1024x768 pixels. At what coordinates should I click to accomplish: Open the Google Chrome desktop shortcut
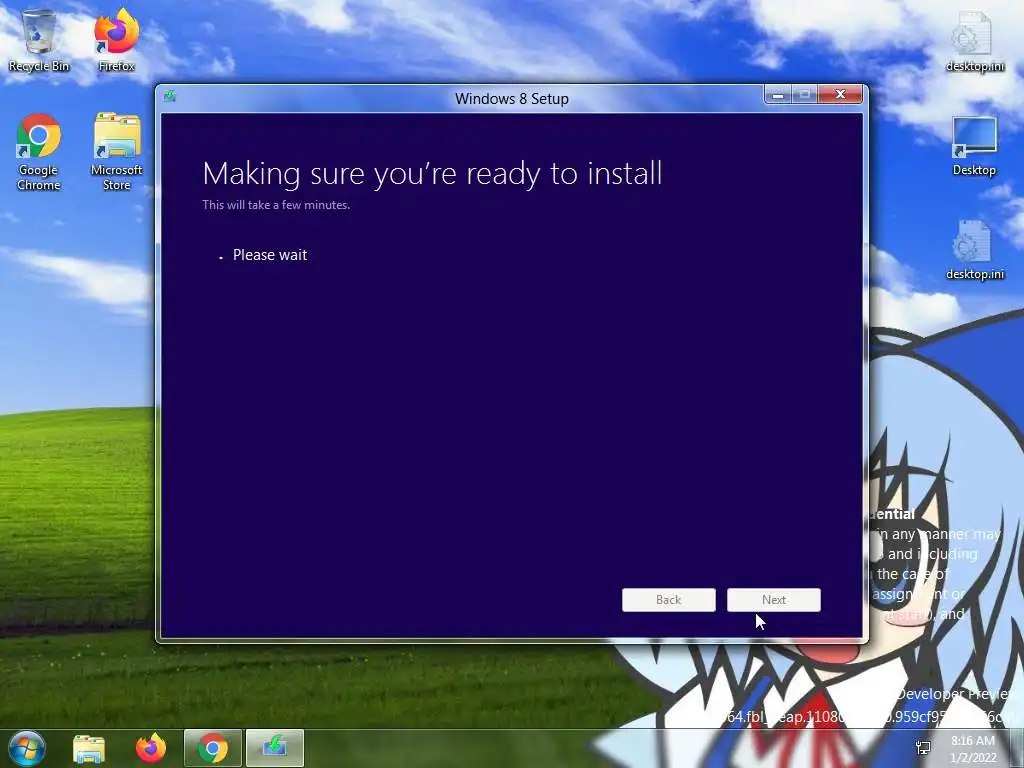(x=39, y=152)
